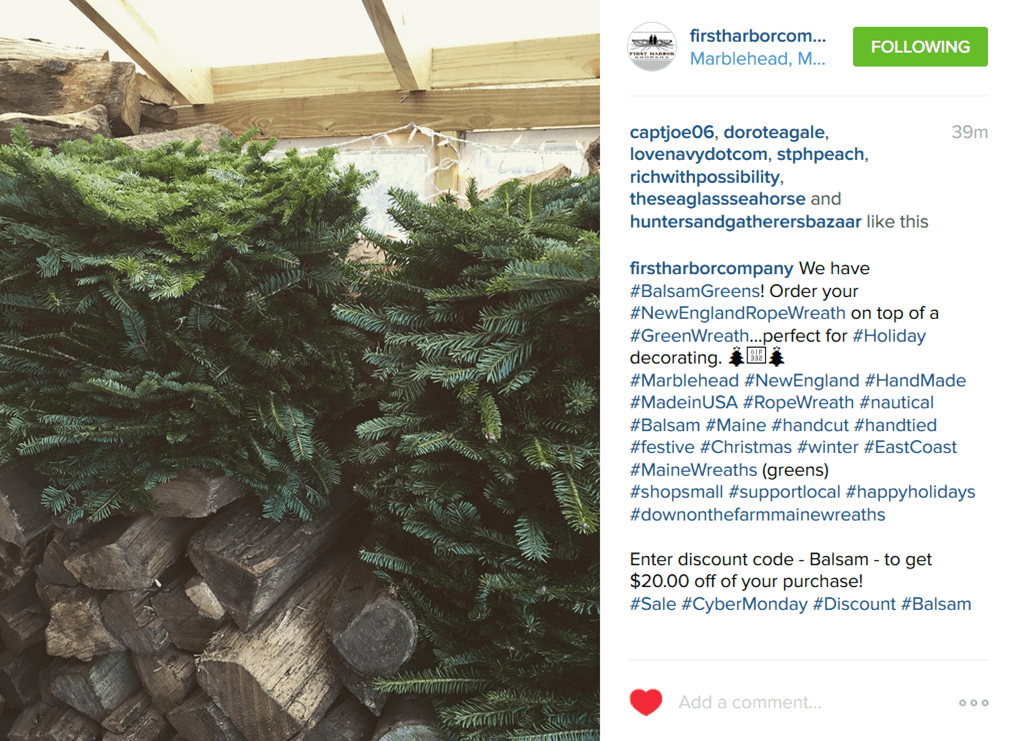Open the #downonthefarmmainewreaths hashtag
1016x741 pixels.
757,514
